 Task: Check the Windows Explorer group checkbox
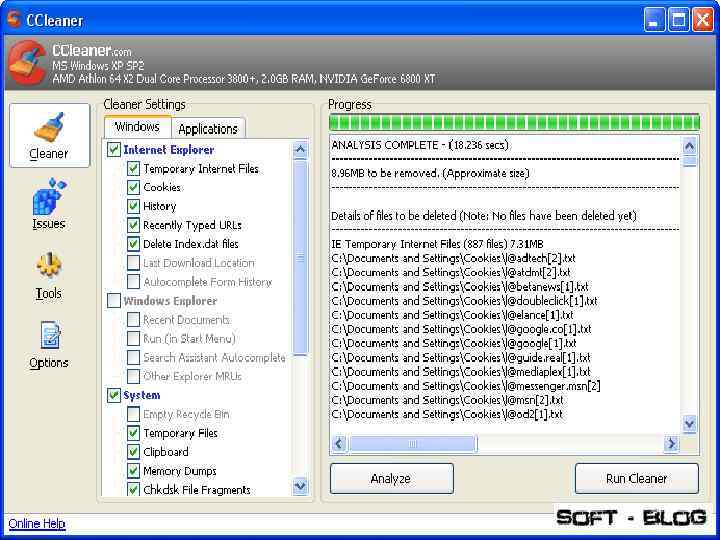point(113,301)
